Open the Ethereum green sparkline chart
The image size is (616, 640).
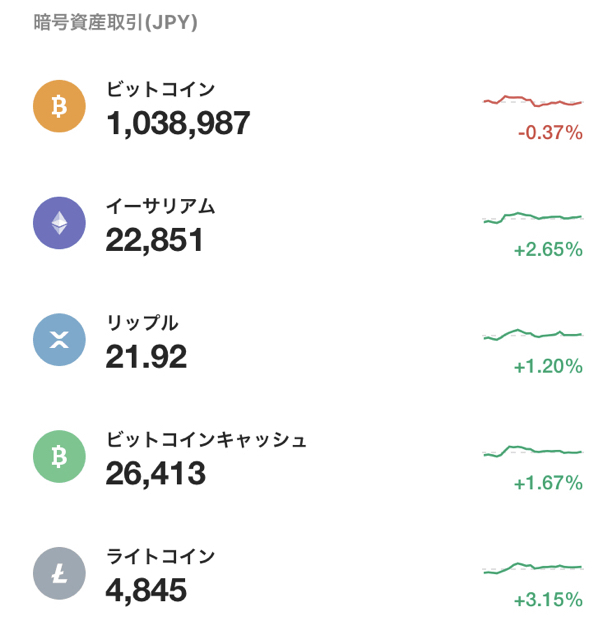[533, 218]
